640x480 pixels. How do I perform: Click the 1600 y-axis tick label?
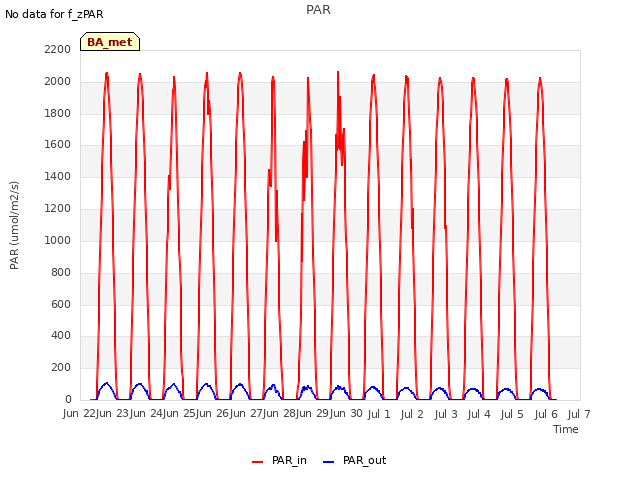click(x=58, y=144)
